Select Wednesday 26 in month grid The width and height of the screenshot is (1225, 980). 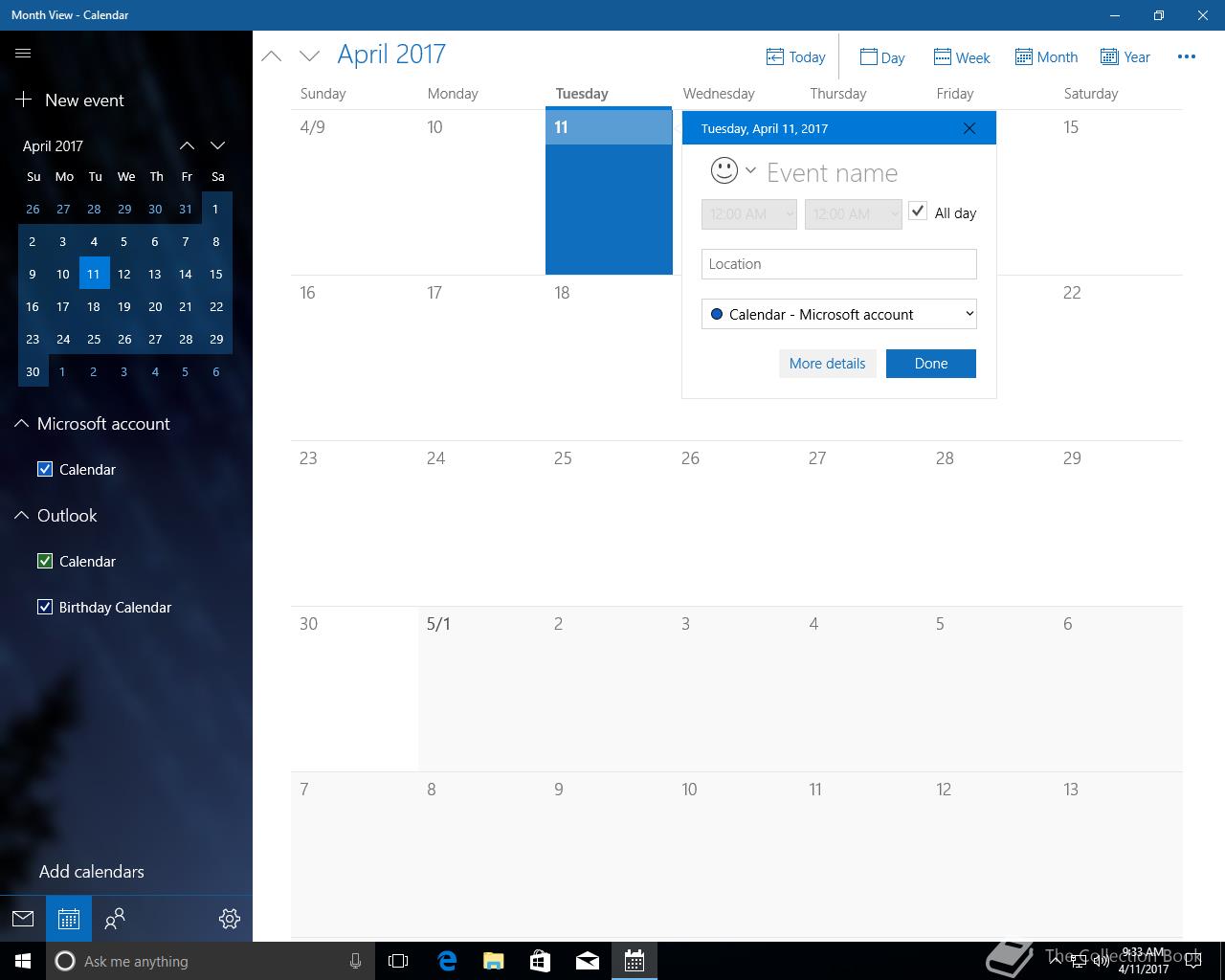[736, 523]
